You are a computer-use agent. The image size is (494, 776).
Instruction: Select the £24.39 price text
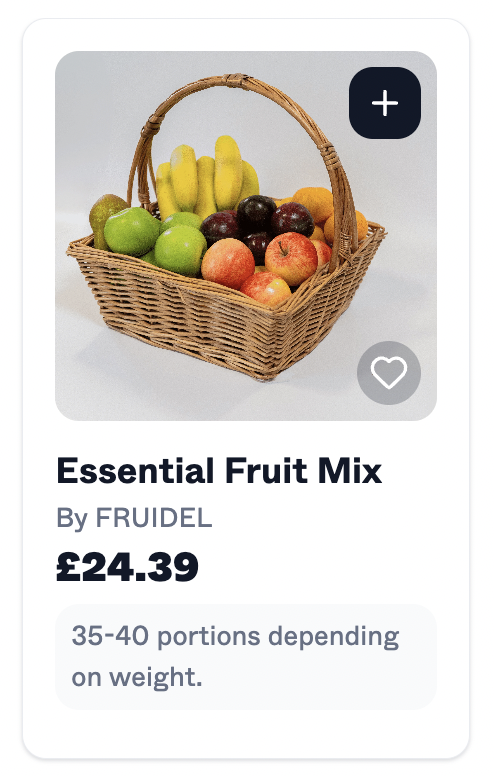(127, 567)
